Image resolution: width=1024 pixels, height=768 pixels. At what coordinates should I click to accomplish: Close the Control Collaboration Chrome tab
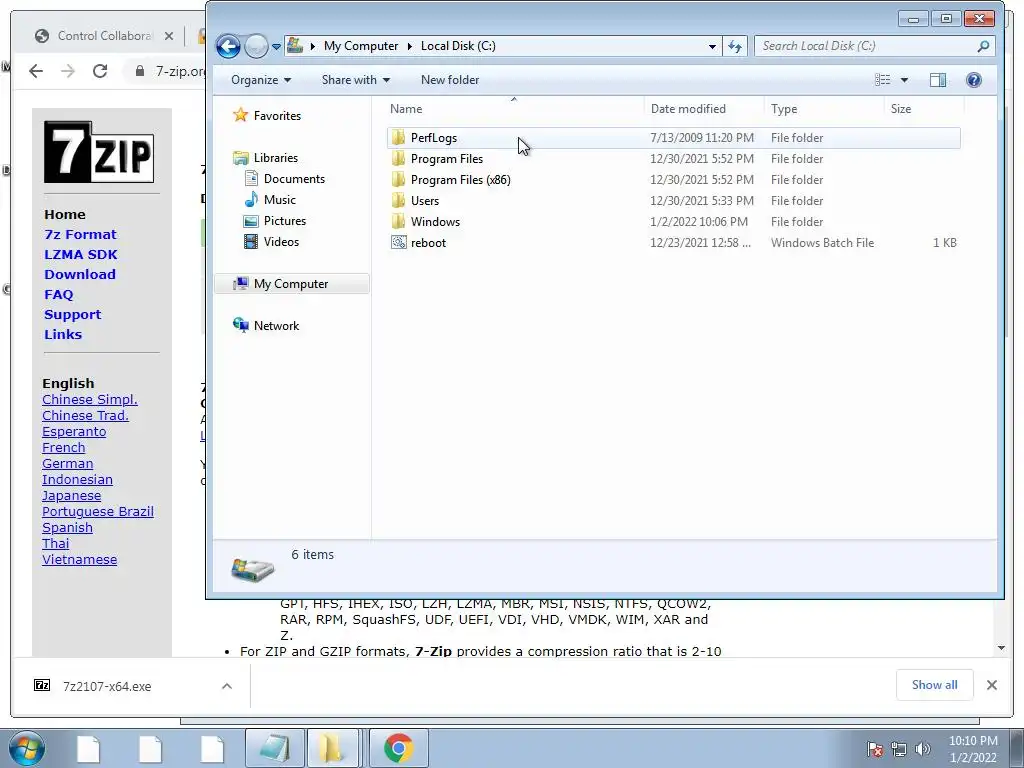169,36
